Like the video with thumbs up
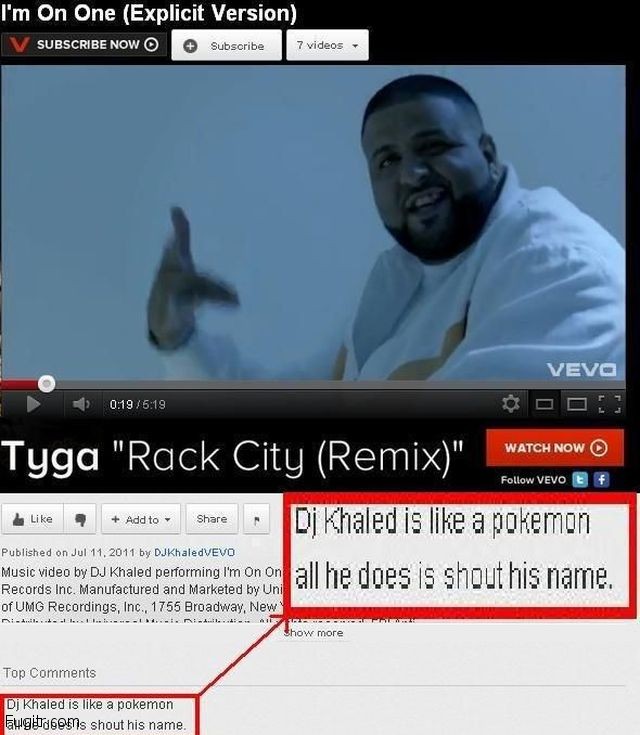 [x=32, y=519]
